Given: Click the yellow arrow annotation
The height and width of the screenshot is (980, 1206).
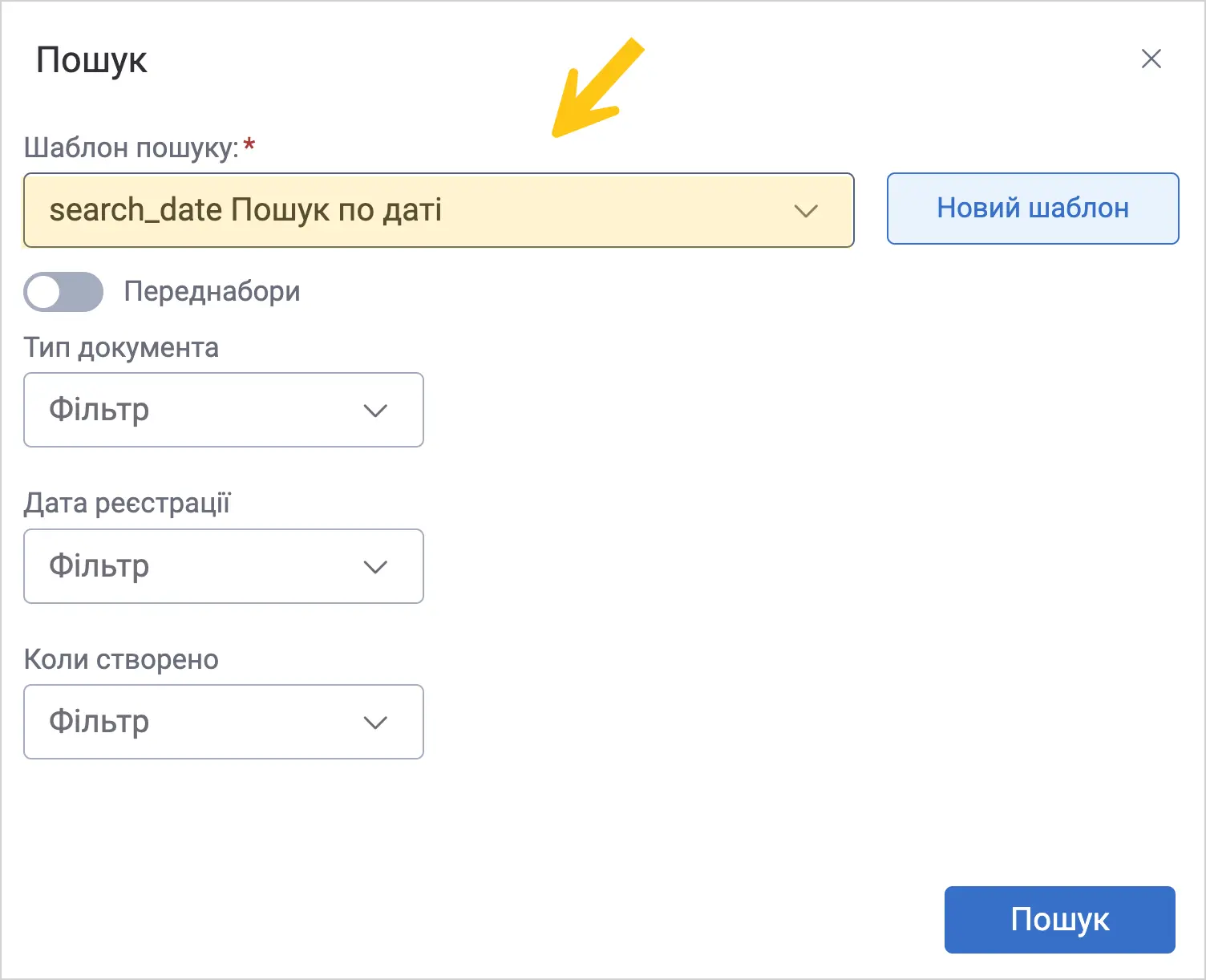Looking at the screenshot, I should [x=597, y=88].
